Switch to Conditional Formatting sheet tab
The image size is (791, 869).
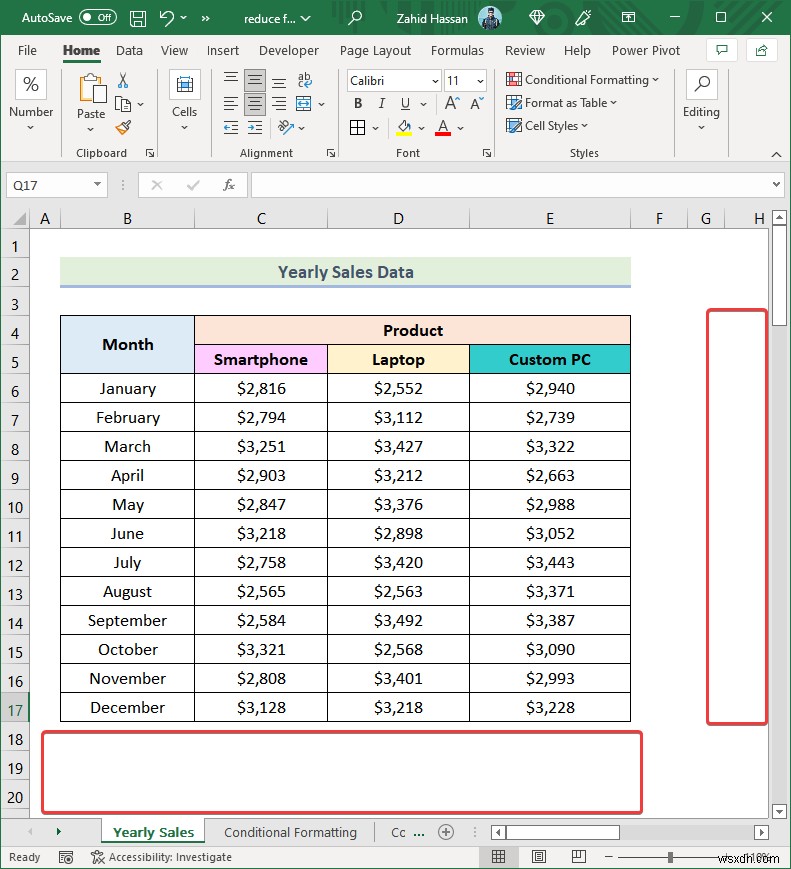click(290, 832)
